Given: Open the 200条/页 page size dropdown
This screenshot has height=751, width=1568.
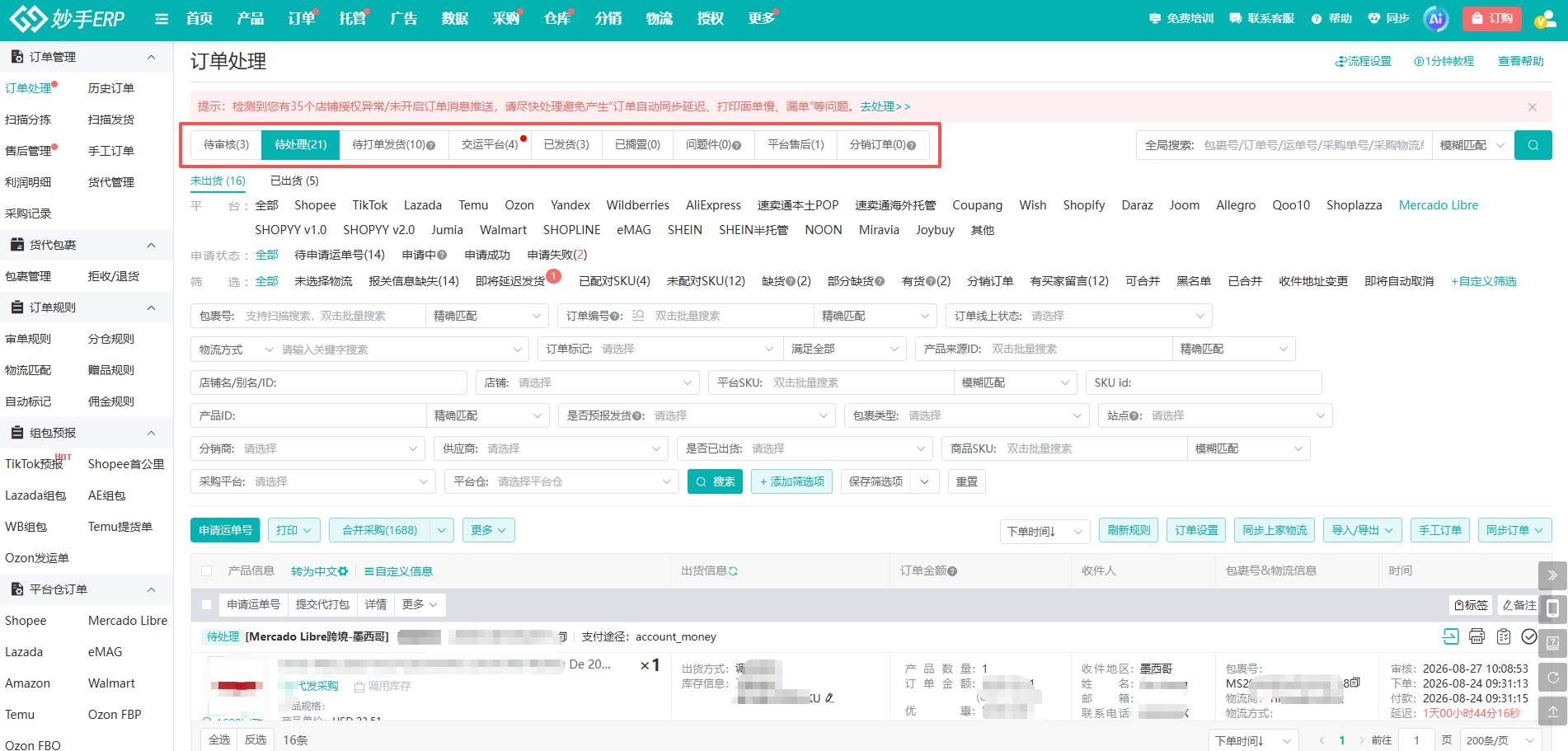Looking at the screenshot, I should [1500, 740].
